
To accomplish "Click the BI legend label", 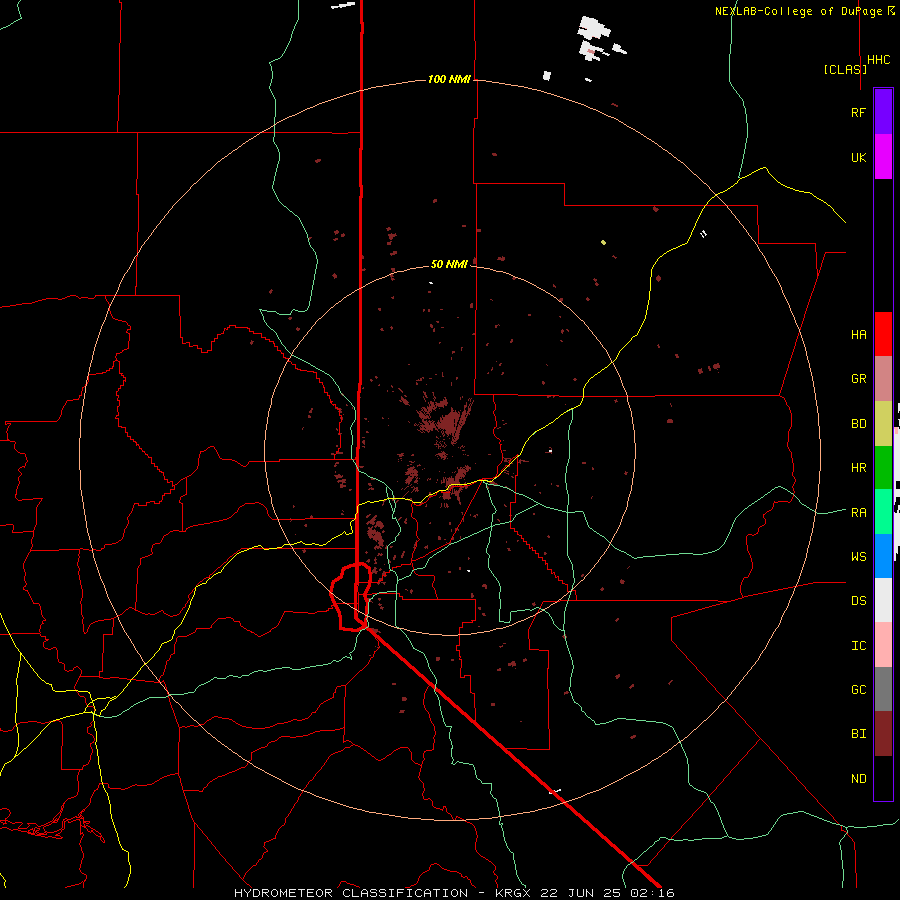I will 859,734.
